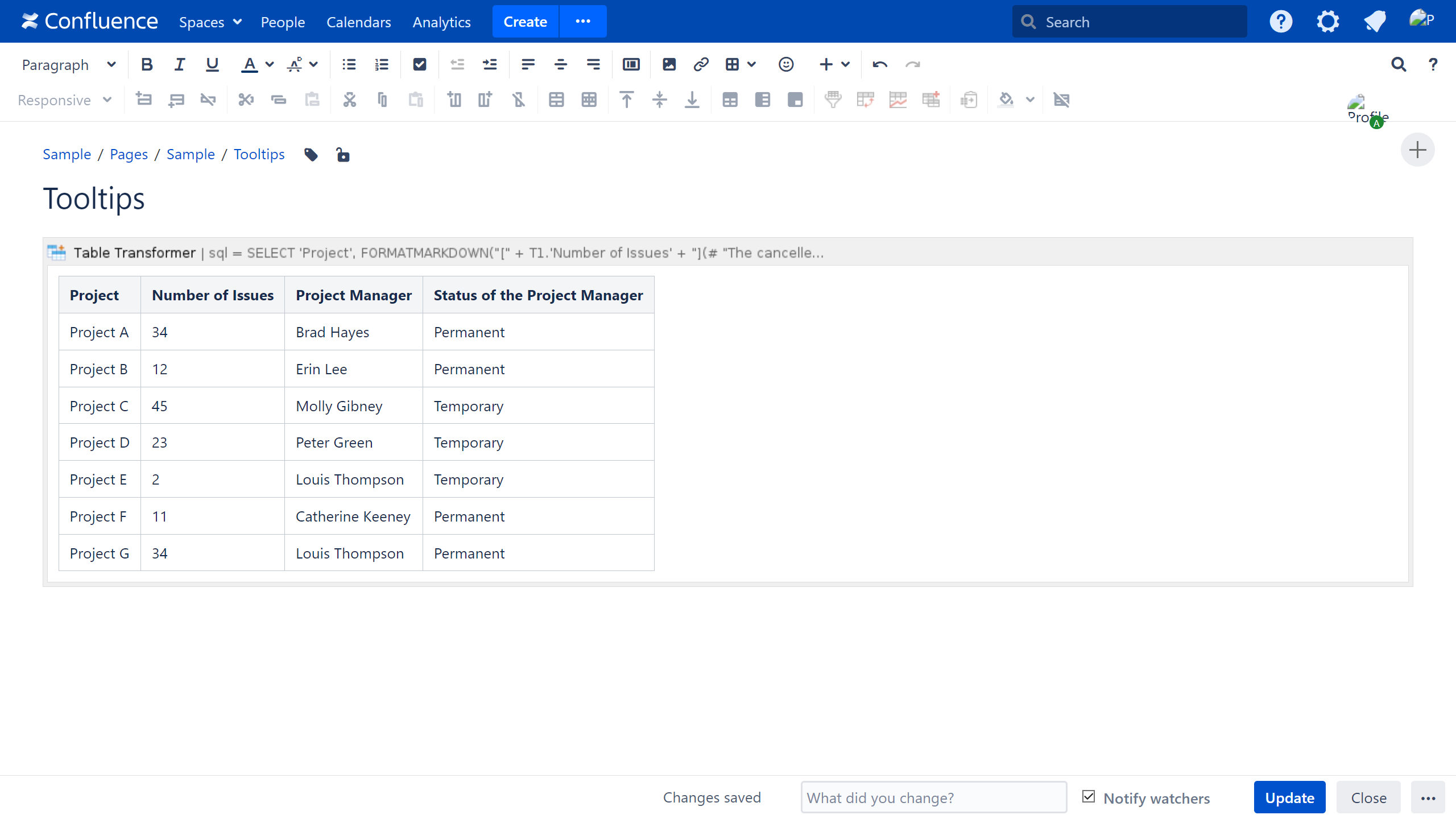
Task: Click the Update button
Action: (1289, 797)
